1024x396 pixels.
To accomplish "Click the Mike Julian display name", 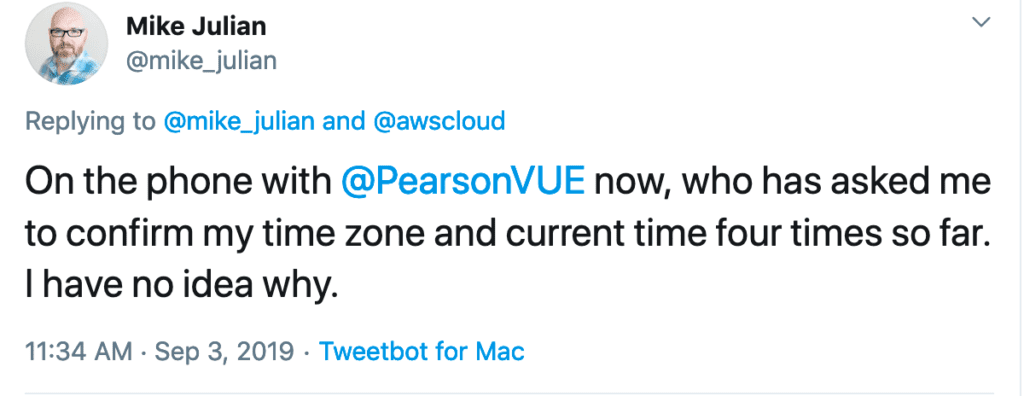I will tap(196, 27).
